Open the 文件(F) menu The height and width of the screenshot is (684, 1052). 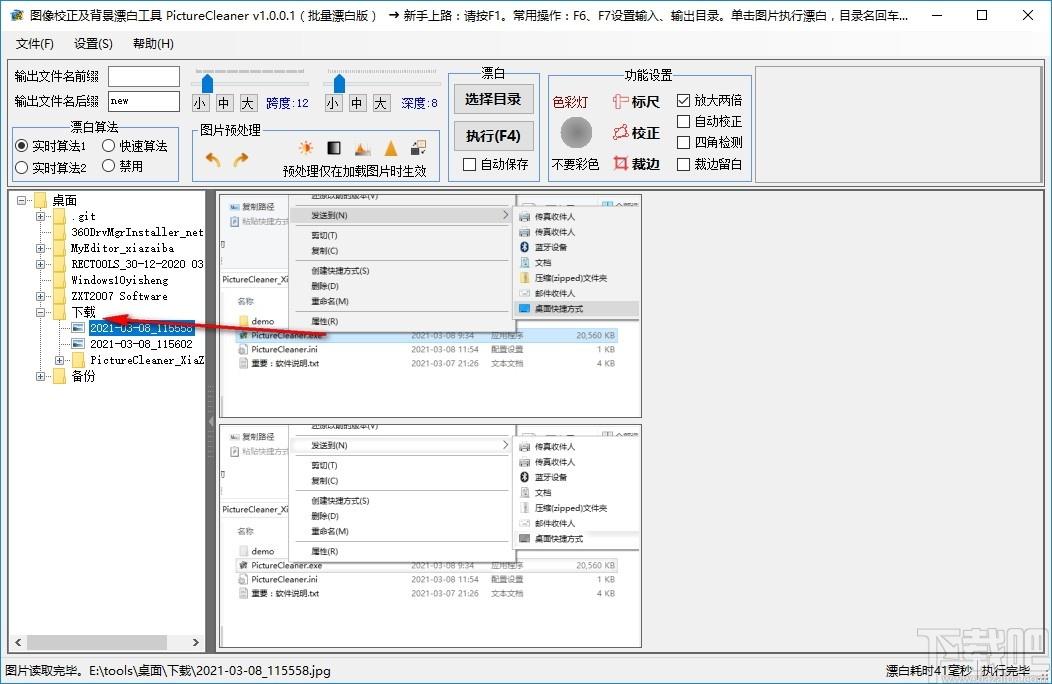pos(35,44)
